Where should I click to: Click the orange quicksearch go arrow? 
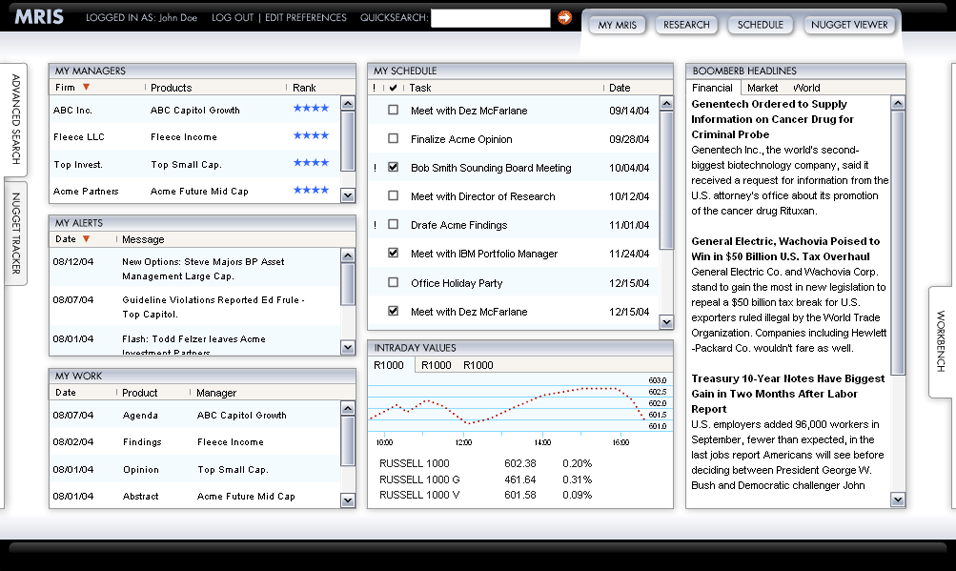coord(565,18)
